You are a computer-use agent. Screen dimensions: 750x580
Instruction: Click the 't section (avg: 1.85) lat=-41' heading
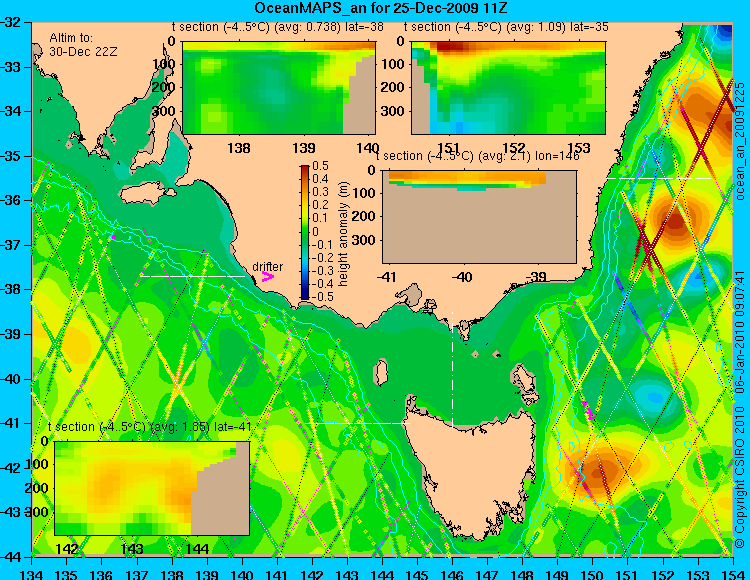(x=150, y=427)
